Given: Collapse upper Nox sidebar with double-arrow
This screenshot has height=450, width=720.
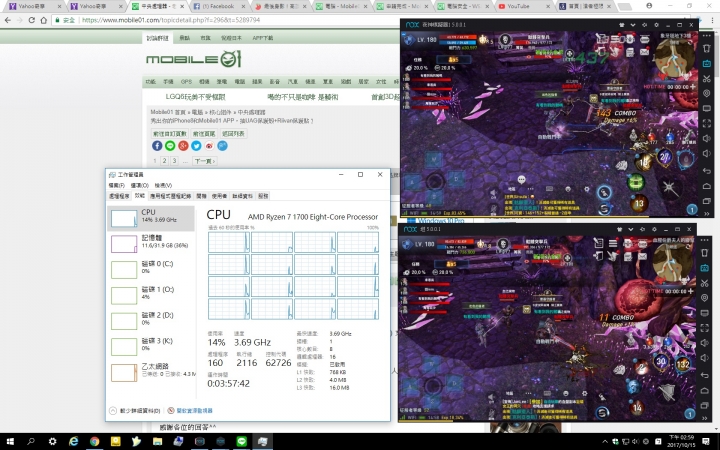Looking at the screenshot, I should click(x=707, y=213).
